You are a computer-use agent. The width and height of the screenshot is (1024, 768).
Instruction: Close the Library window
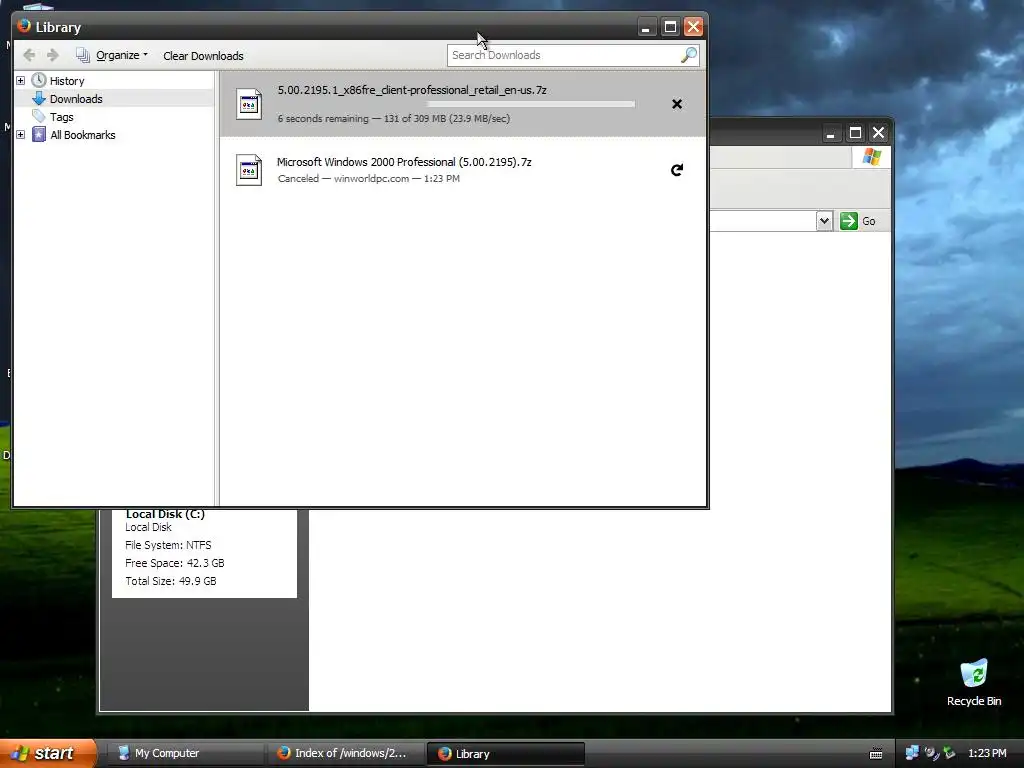(x=694, y=27)
